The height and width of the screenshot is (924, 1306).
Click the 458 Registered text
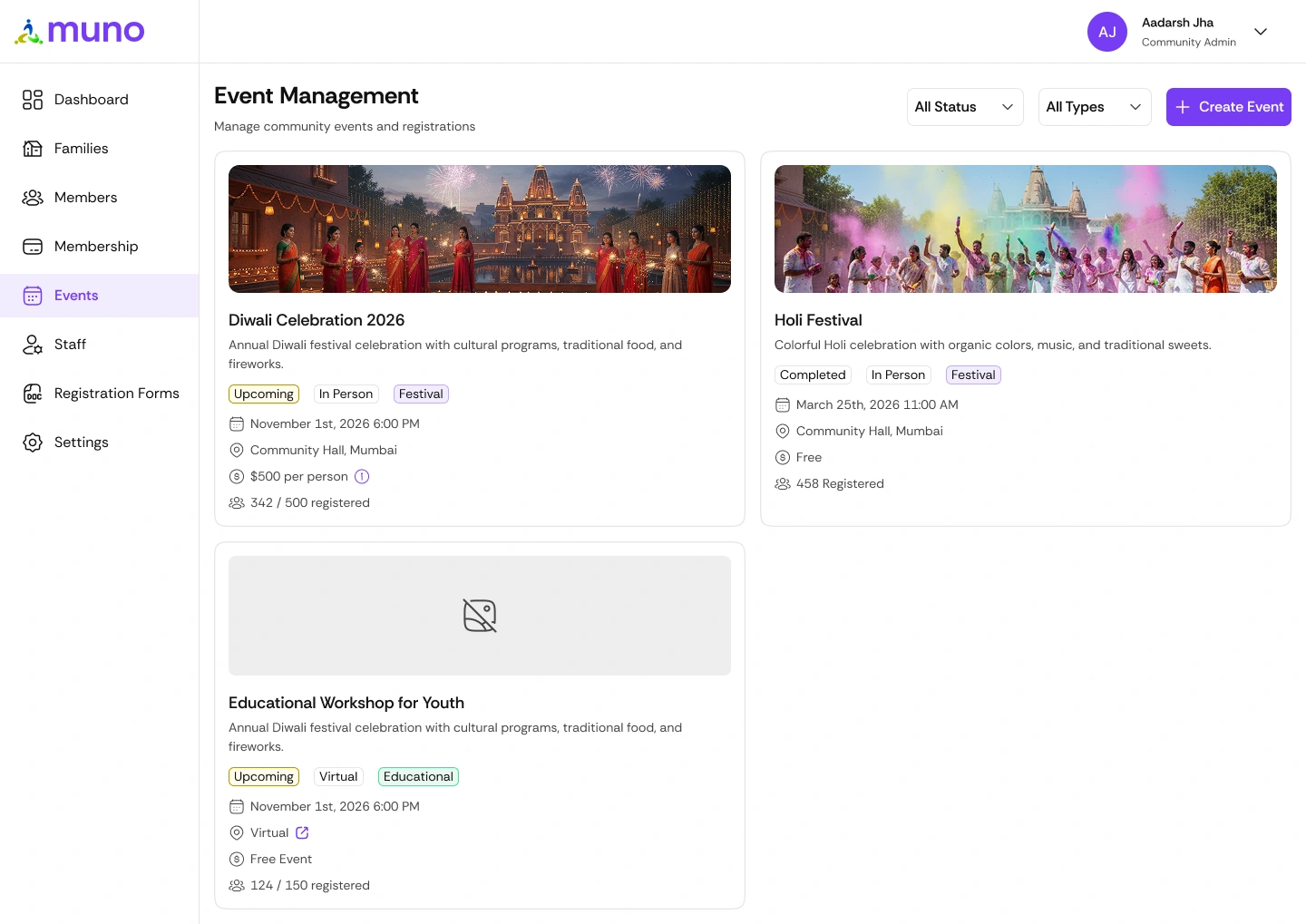click(840, 484)
